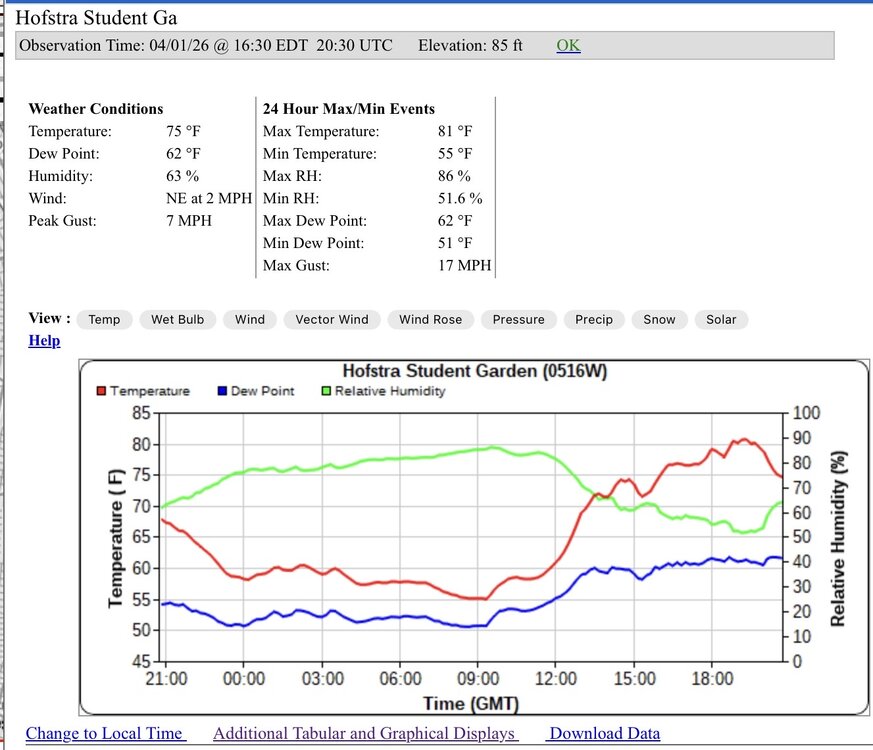
Task: Open the Wind Rose view
Action: tap(430, 319)
